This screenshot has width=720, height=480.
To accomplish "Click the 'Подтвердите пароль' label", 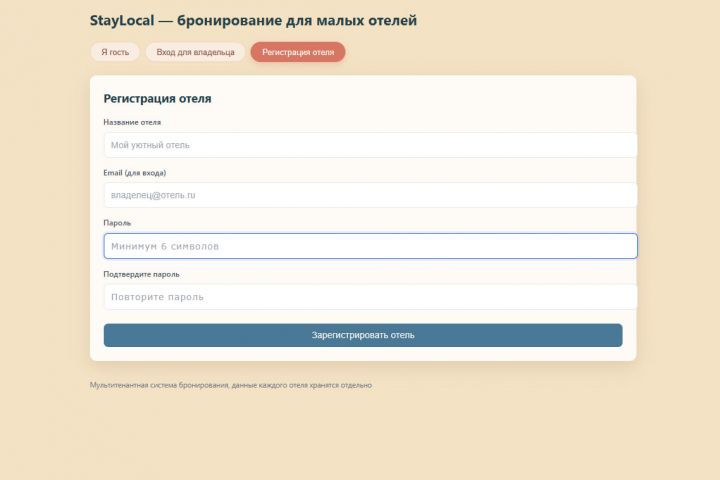I will [x=141, y=274].
